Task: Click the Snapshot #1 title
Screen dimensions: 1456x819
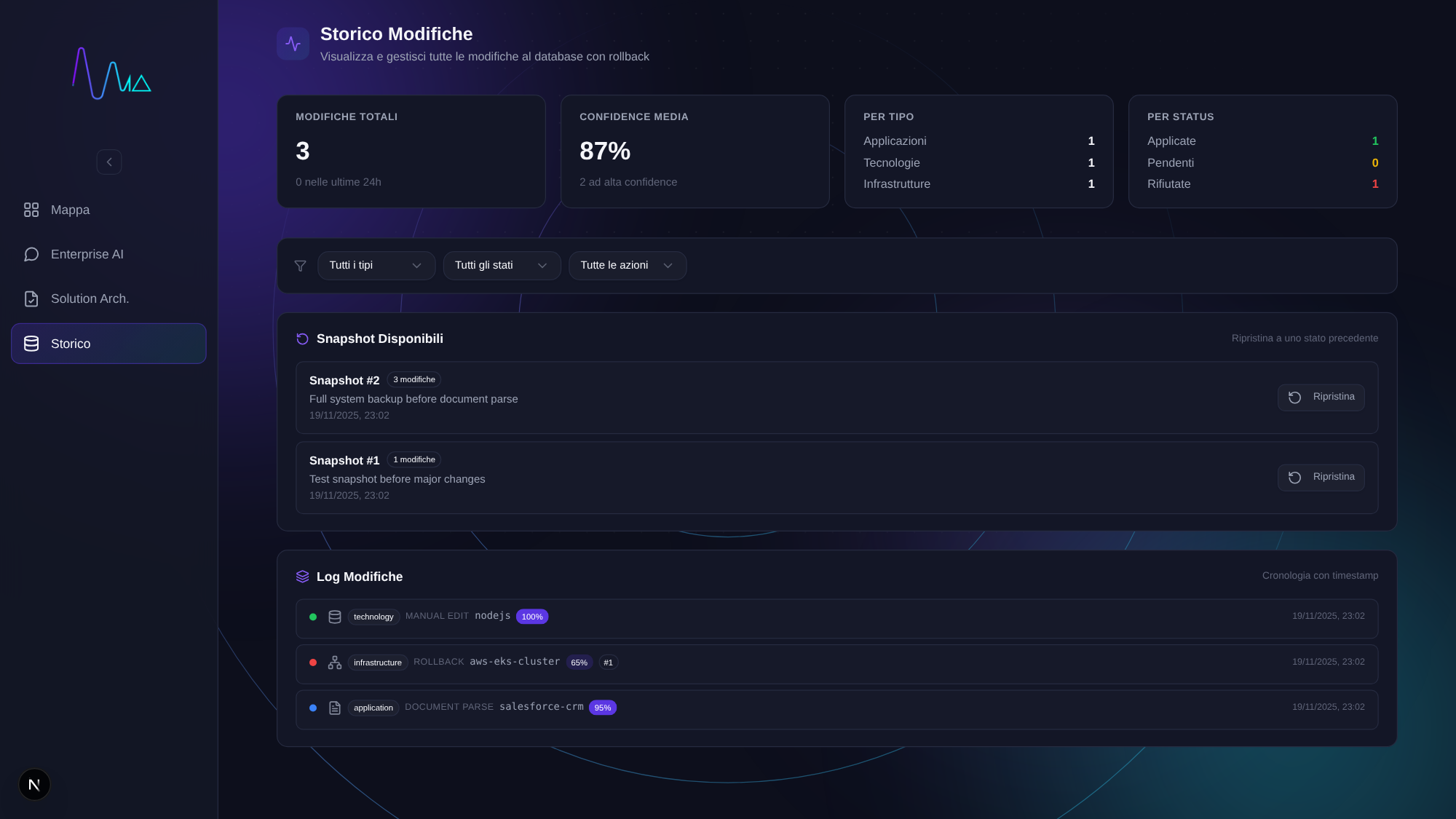Action: [x=344, y=461]
